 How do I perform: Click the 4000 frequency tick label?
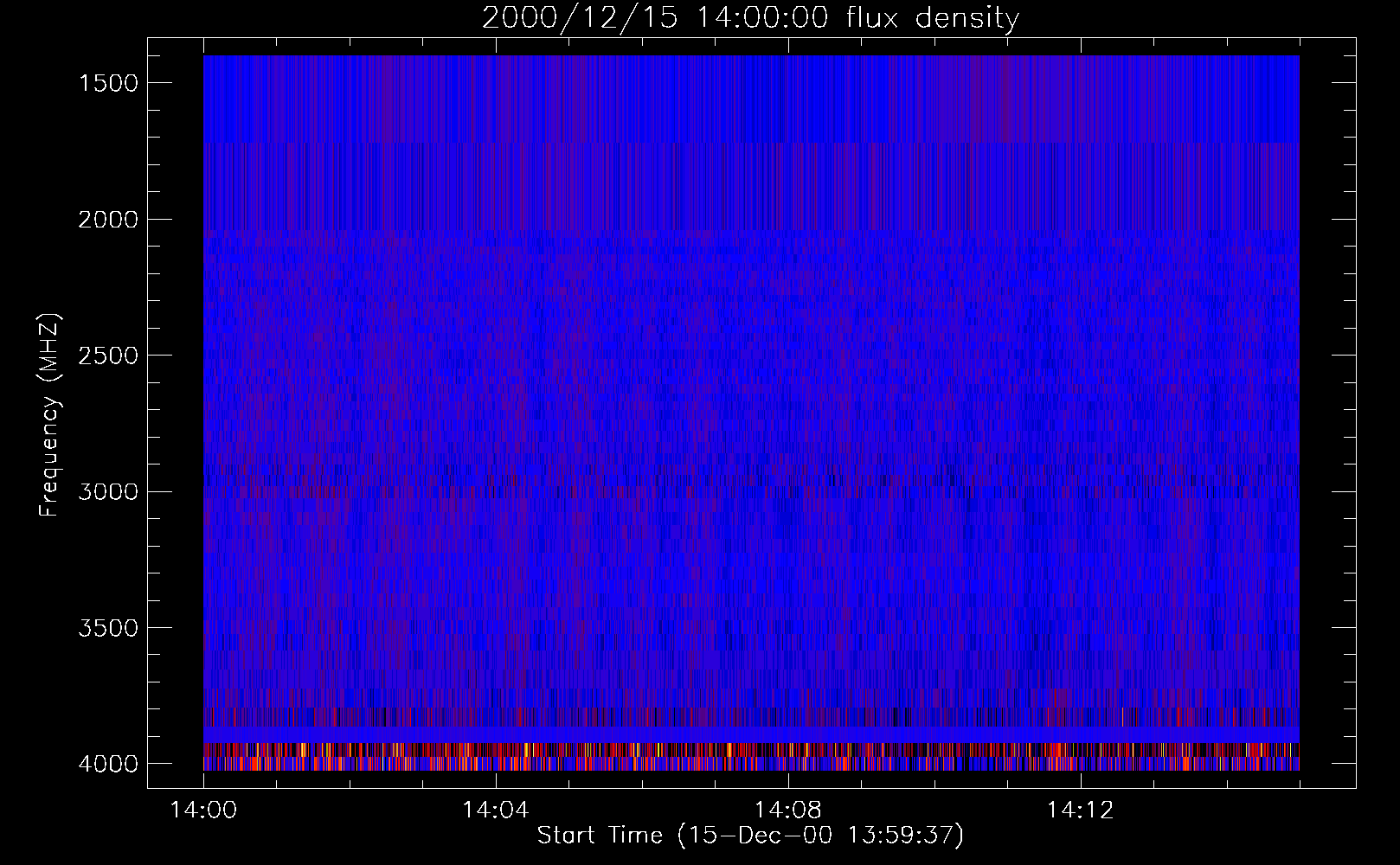[x=108, y=764]
